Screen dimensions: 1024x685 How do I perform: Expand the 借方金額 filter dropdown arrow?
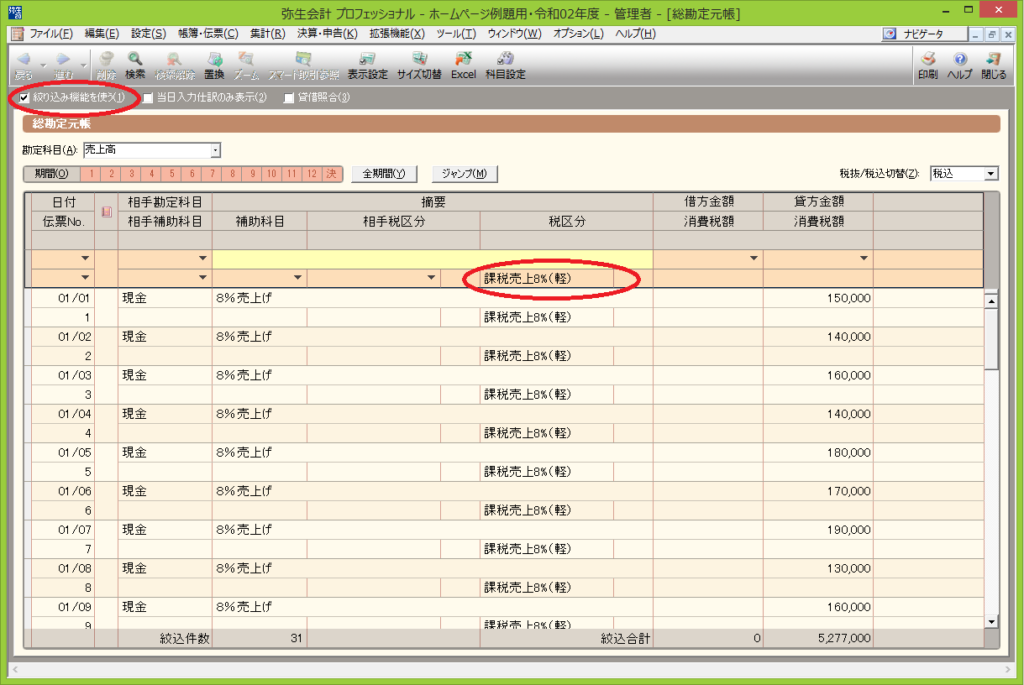753,259
